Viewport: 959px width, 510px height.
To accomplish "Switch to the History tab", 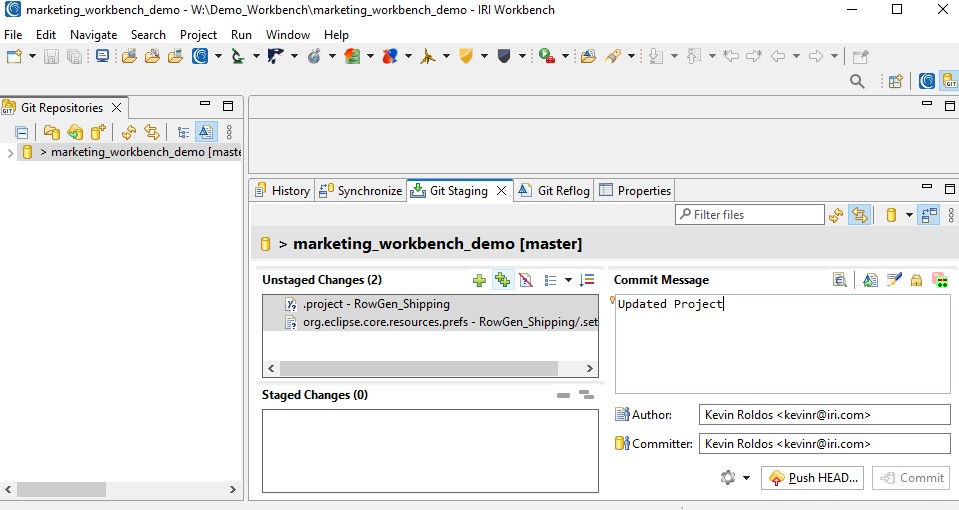I will [x=283, y=191].
